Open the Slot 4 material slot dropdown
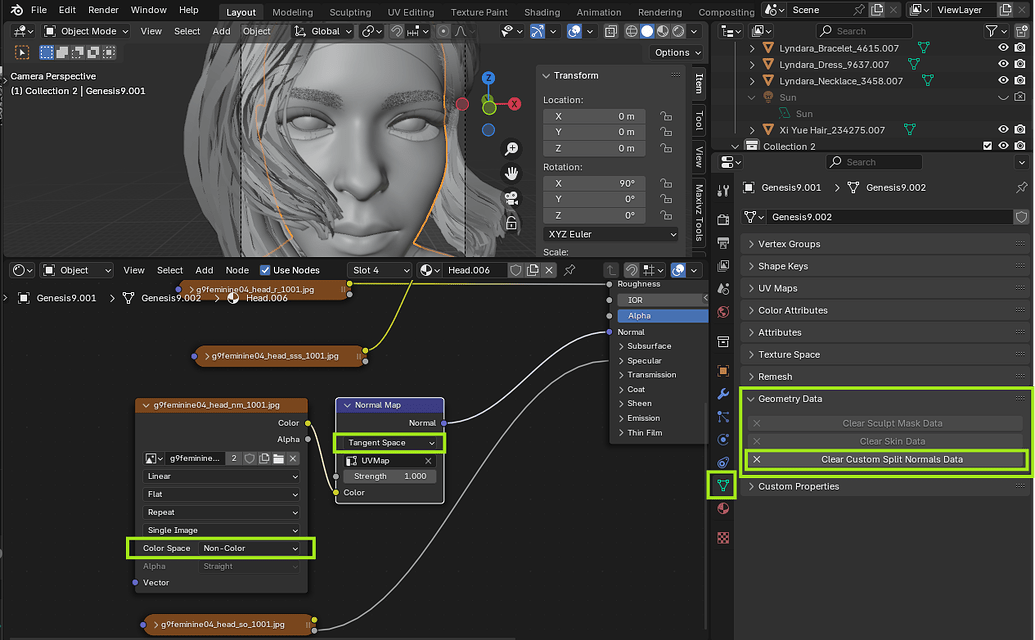Screen dimensions: 1035x640 380,270
